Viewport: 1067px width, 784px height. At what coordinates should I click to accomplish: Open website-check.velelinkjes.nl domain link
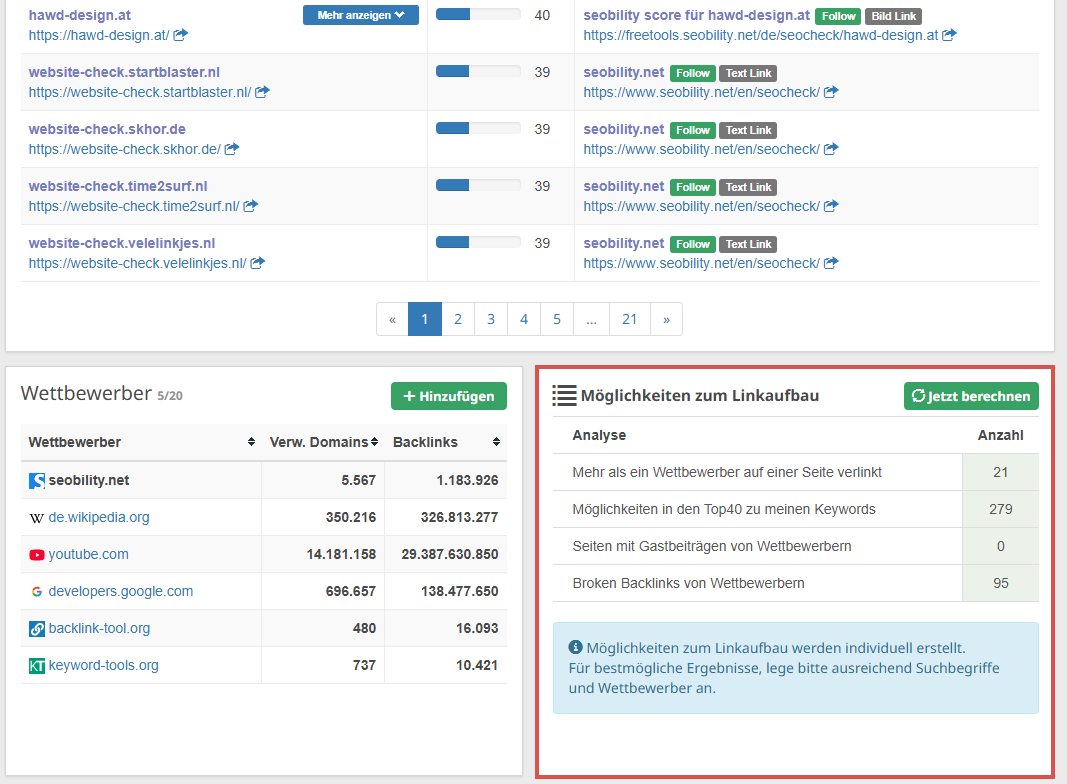[x=122, y=244]
